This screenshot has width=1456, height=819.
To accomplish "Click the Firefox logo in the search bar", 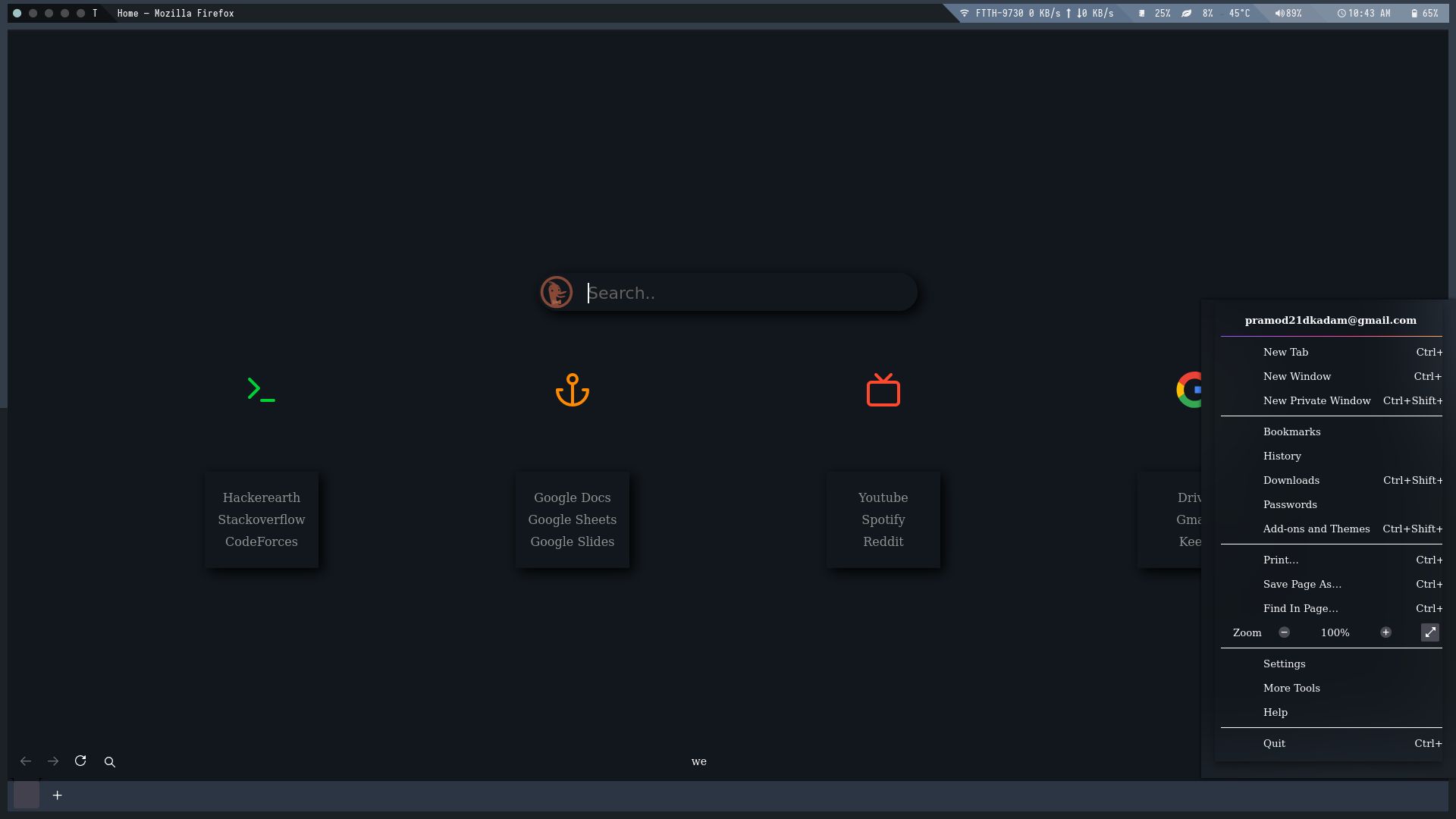I will click(557, 292).
